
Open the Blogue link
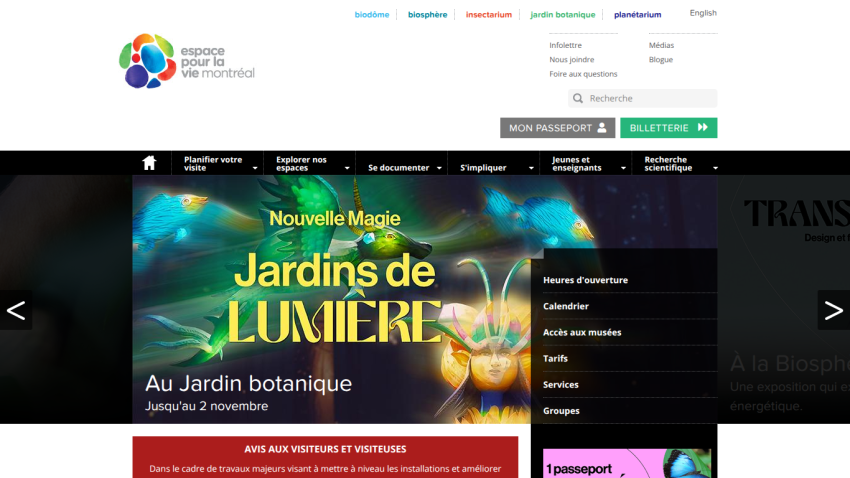pos(661,60)
